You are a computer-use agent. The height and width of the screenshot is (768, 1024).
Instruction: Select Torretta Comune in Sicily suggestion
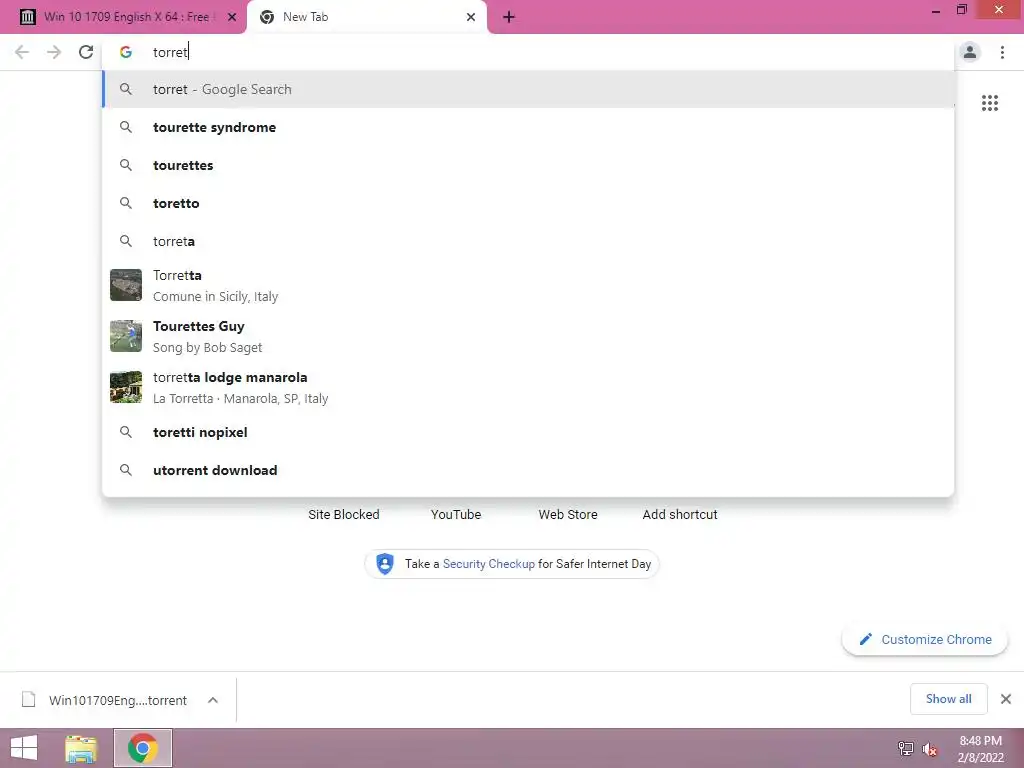pyautogui.click(x=528, y=285)
